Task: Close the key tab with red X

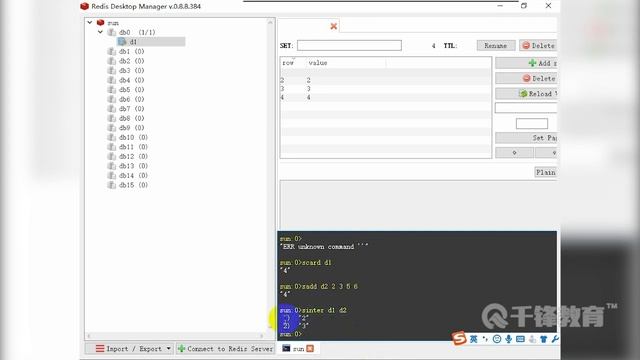Action: click(333, 26)
